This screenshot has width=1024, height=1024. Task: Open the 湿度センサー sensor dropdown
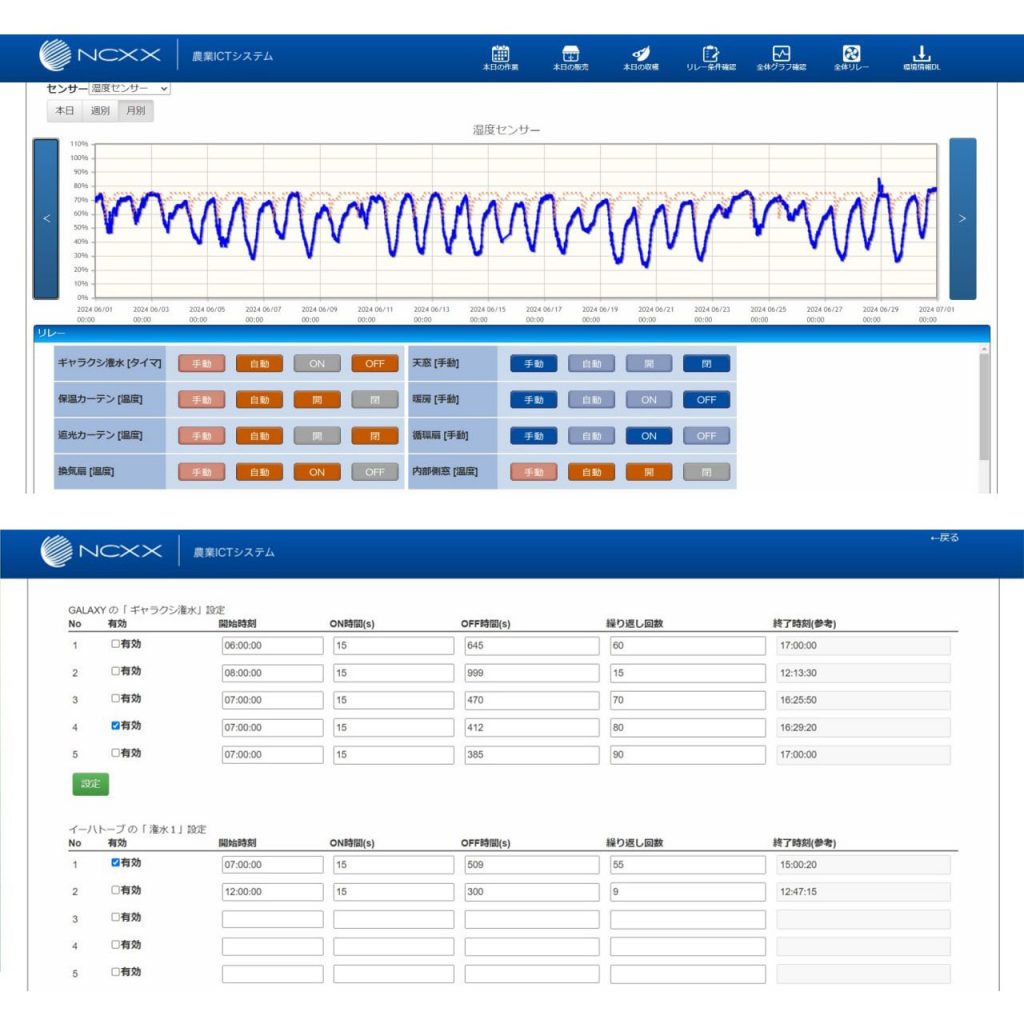(x=129, y=88)
